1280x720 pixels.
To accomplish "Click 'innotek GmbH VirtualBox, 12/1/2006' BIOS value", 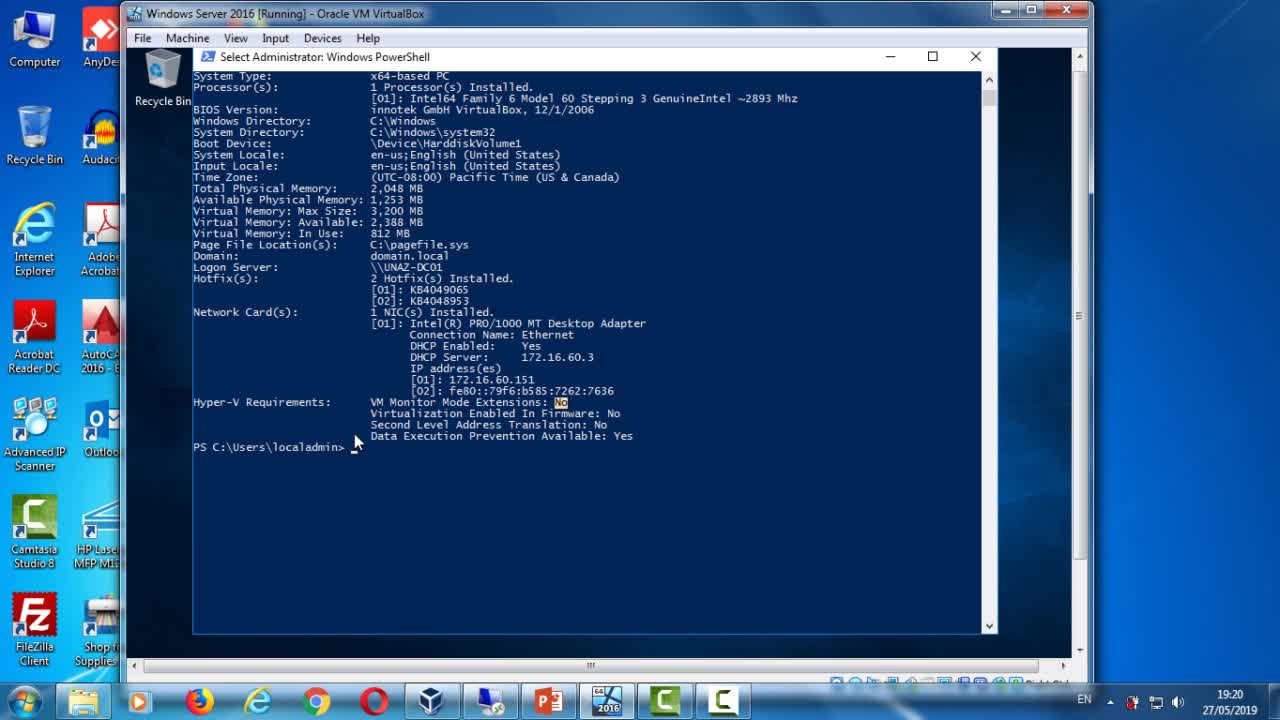I will (482, 110).
